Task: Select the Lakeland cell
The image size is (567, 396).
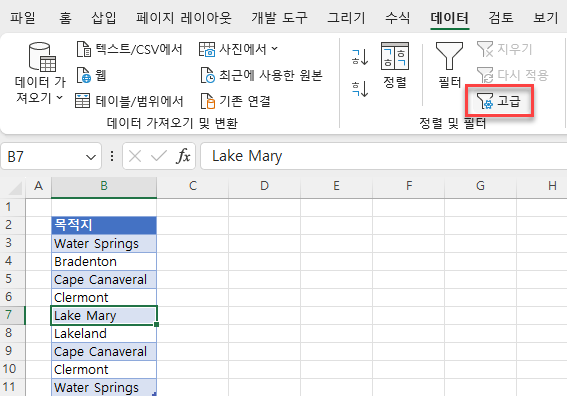Action: click(x=104, y=333)
